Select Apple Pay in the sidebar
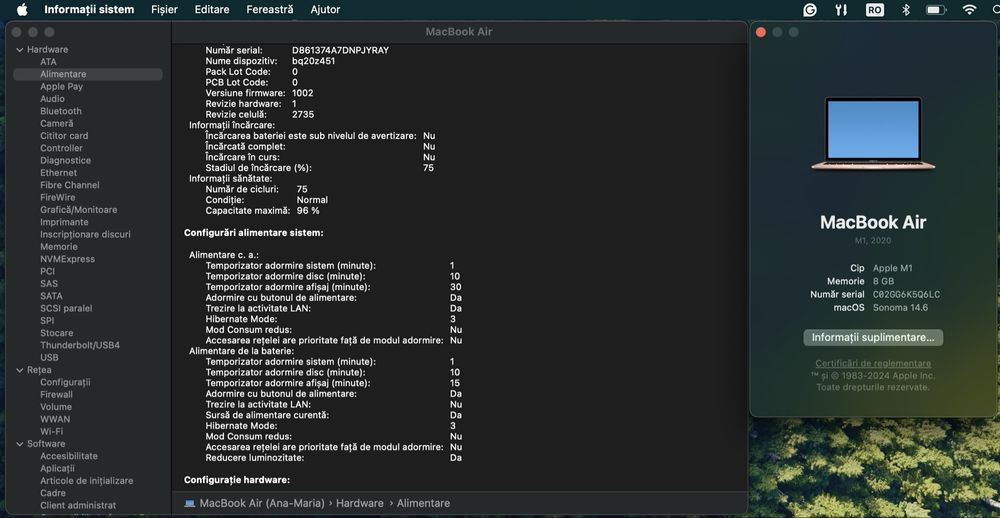1000x518 pixels. 61,87
